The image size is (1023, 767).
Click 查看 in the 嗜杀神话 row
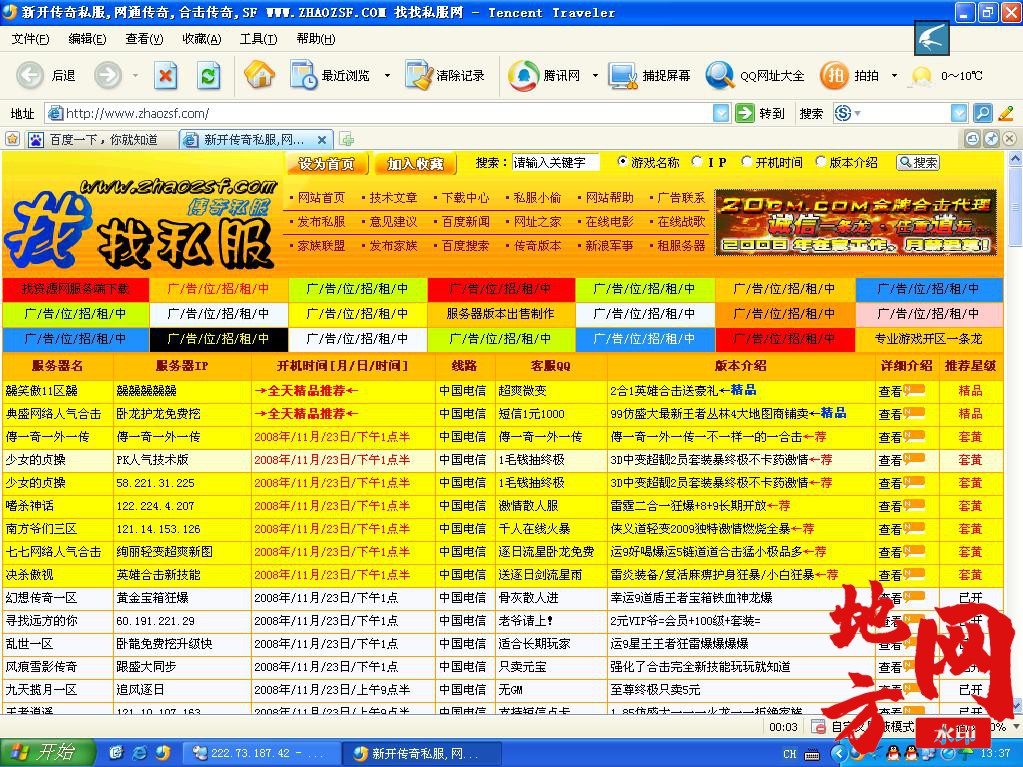(x=890, y=506)
